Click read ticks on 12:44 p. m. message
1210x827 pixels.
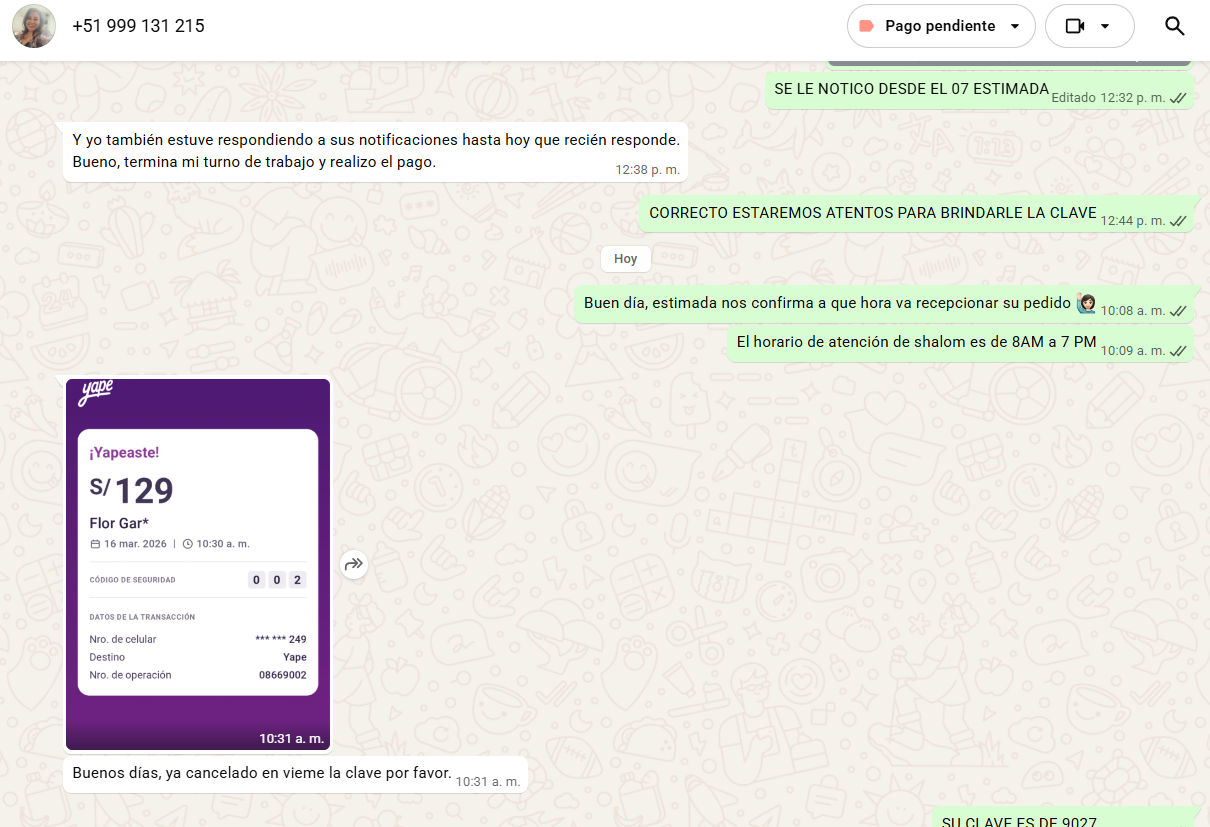[1178, 221]
